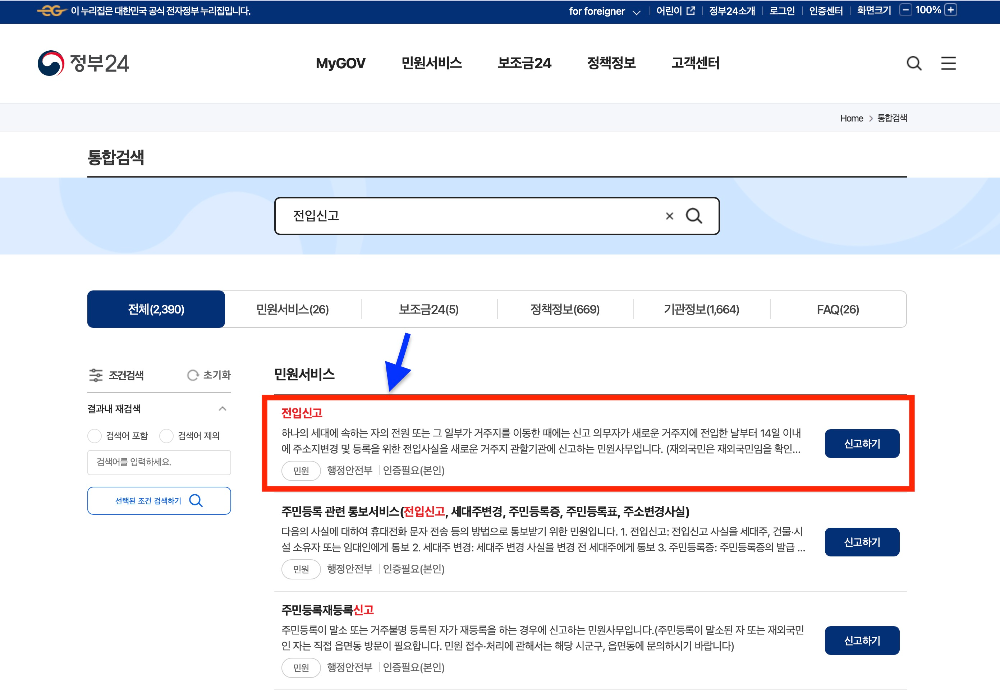Click the search magnifier inside the search bar
The image size is (1000, 695).
coord(695,215)
